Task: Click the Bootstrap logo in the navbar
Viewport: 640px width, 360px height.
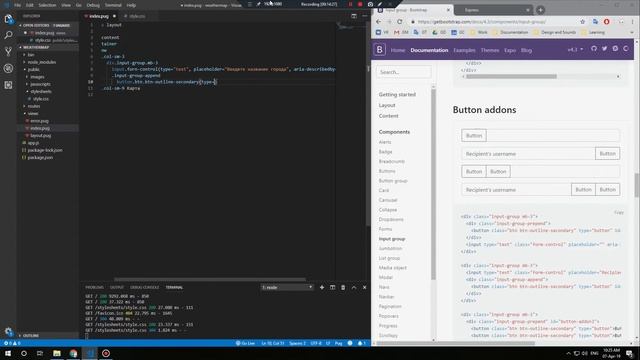Action: (380, 50)
